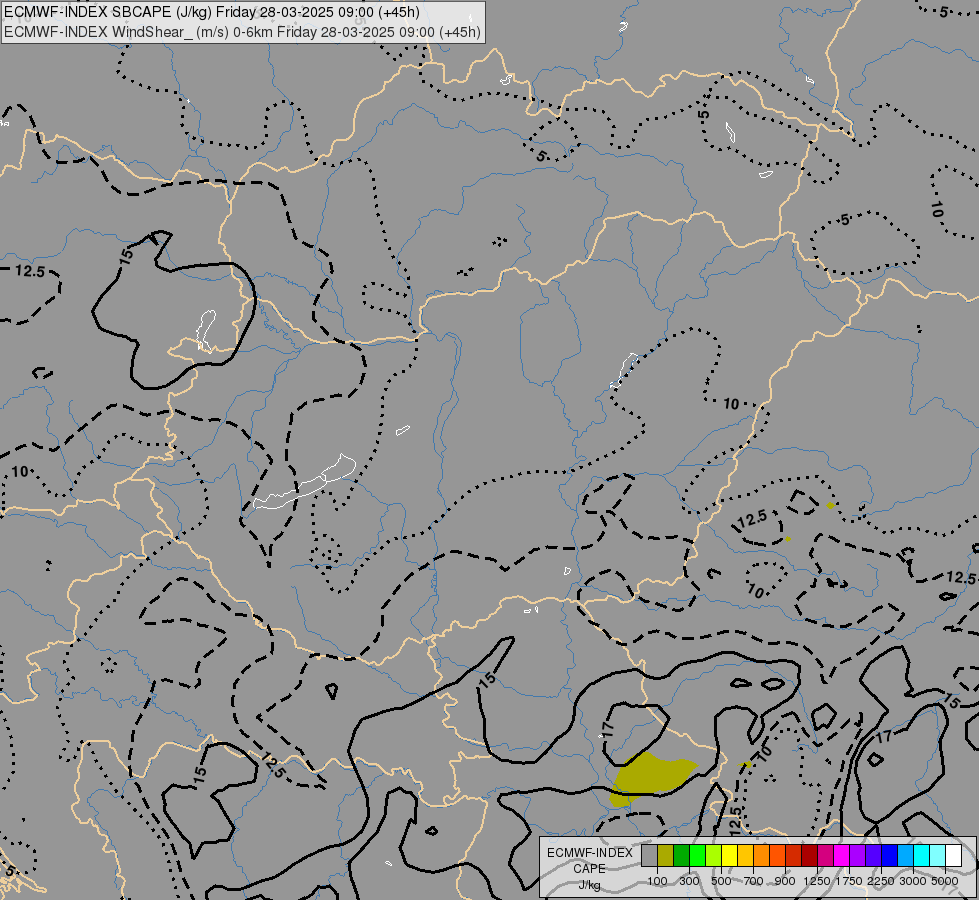
Task: Select the dark maroon legend swatch
Action: click(810, 856)
